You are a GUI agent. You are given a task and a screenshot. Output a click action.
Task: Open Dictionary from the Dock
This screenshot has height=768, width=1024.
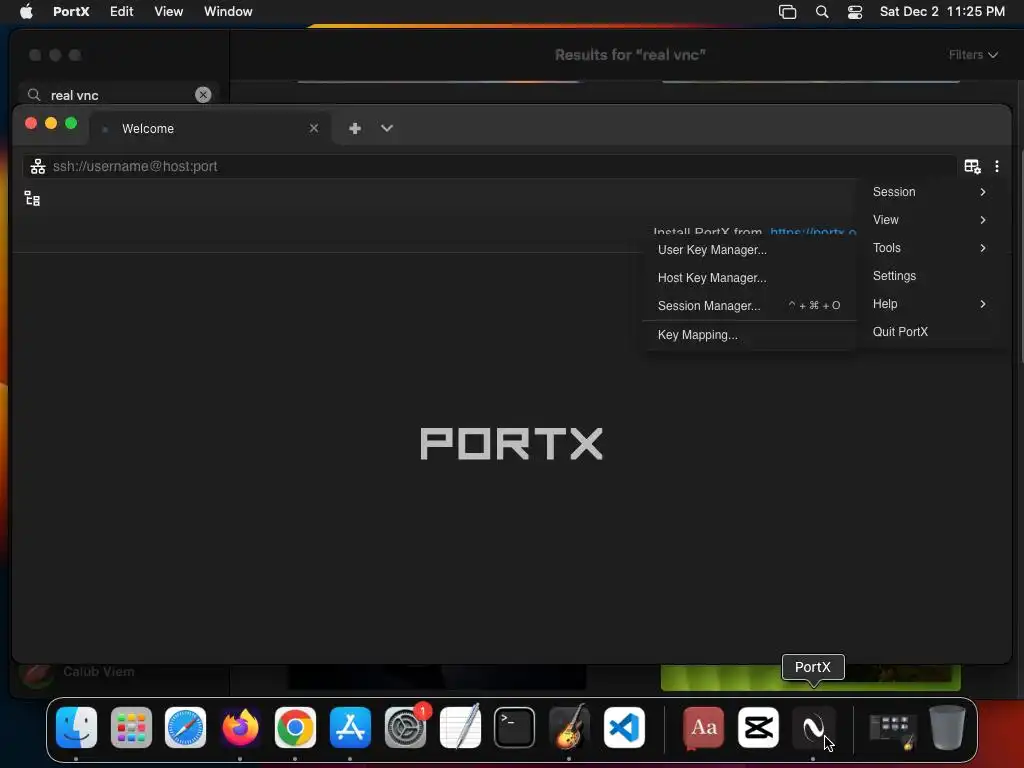coord(703,727)
